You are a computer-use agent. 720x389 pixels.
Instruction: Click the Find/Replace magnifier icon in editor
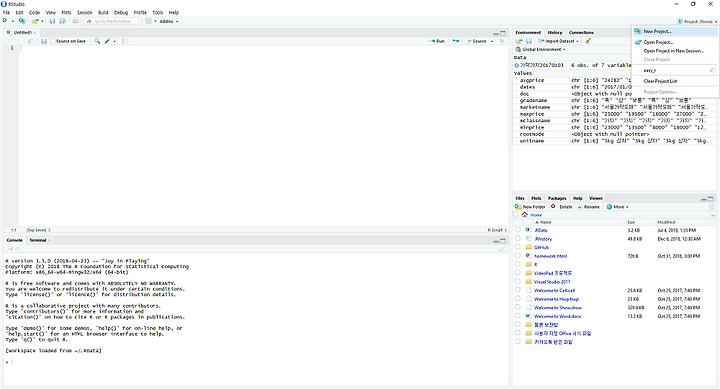click(97, 41)
